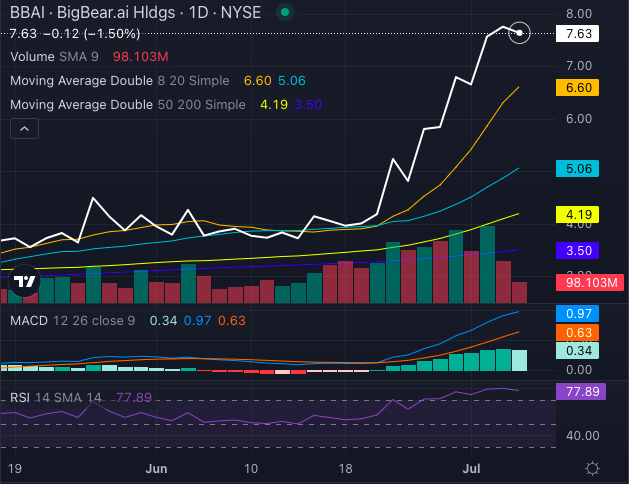This screenshot has width=629, height=484.
Task: Click the price change -0.12 (-1.50%) text
Action: point(91,34)
